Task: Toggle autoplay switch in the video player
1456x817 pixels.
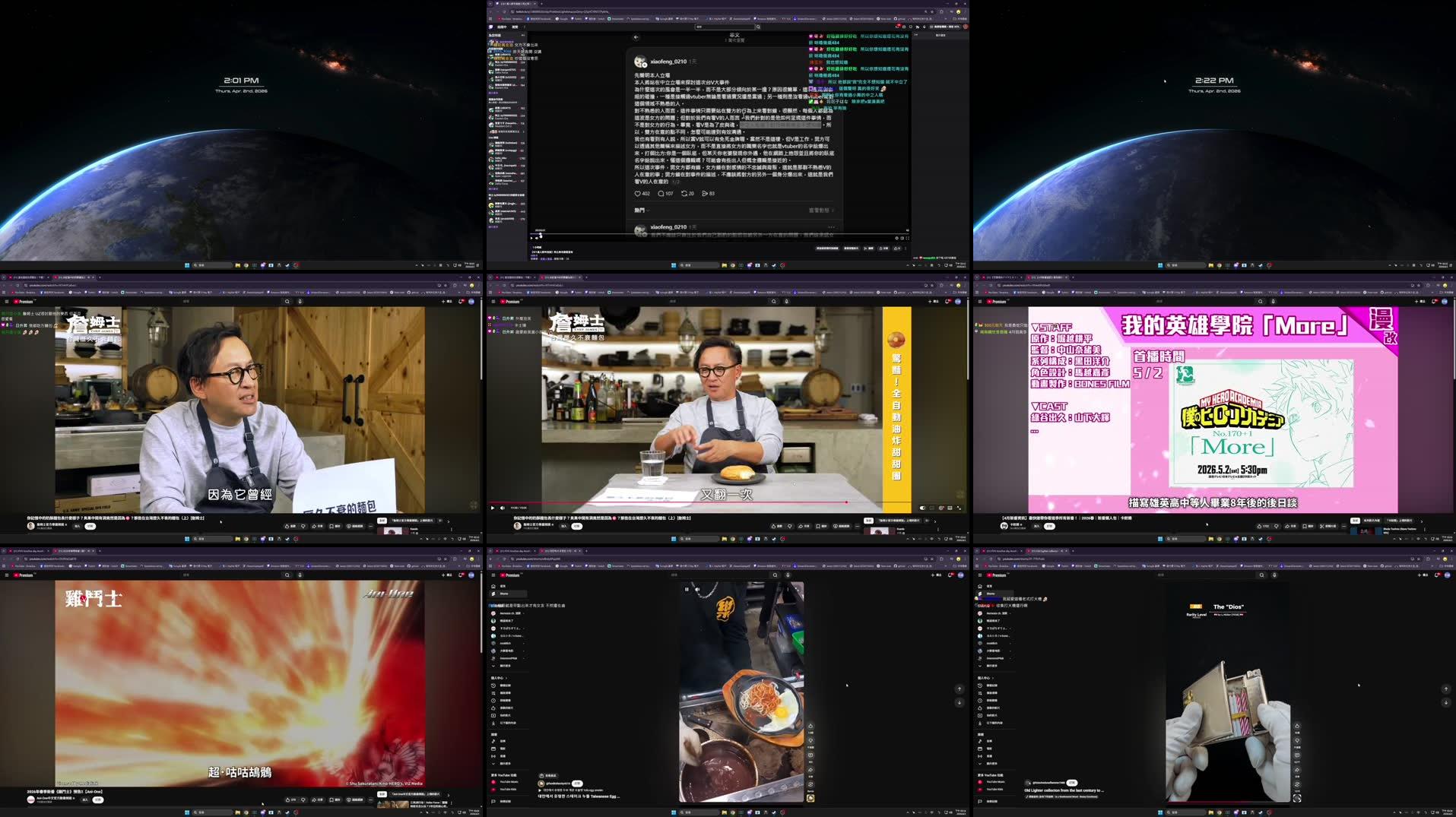Action: (922, 508)
